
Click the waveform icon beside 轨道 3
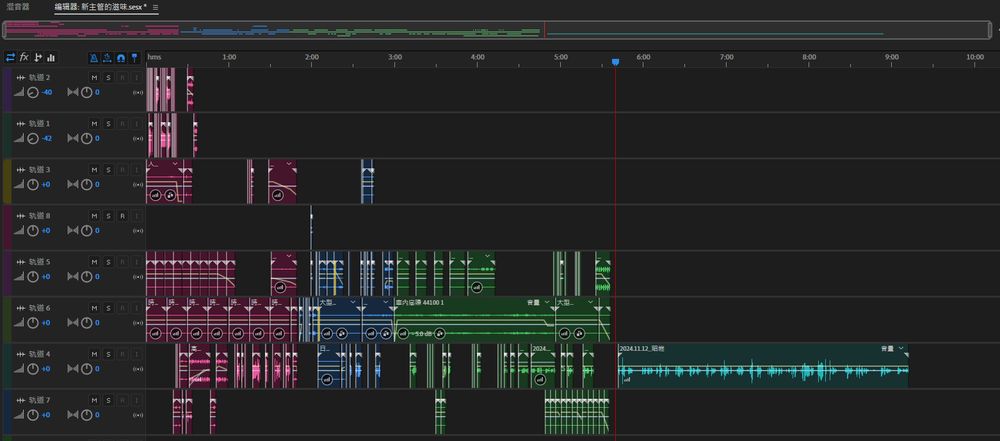point(21,169)
